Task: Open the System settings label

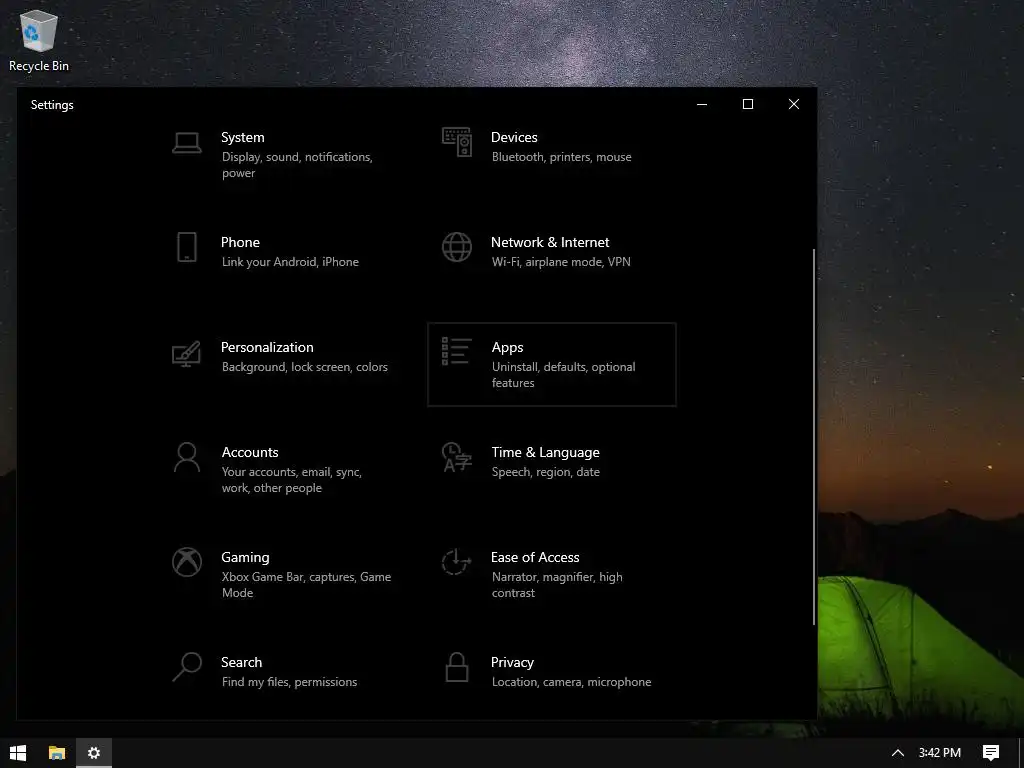Action: (243, 137)
